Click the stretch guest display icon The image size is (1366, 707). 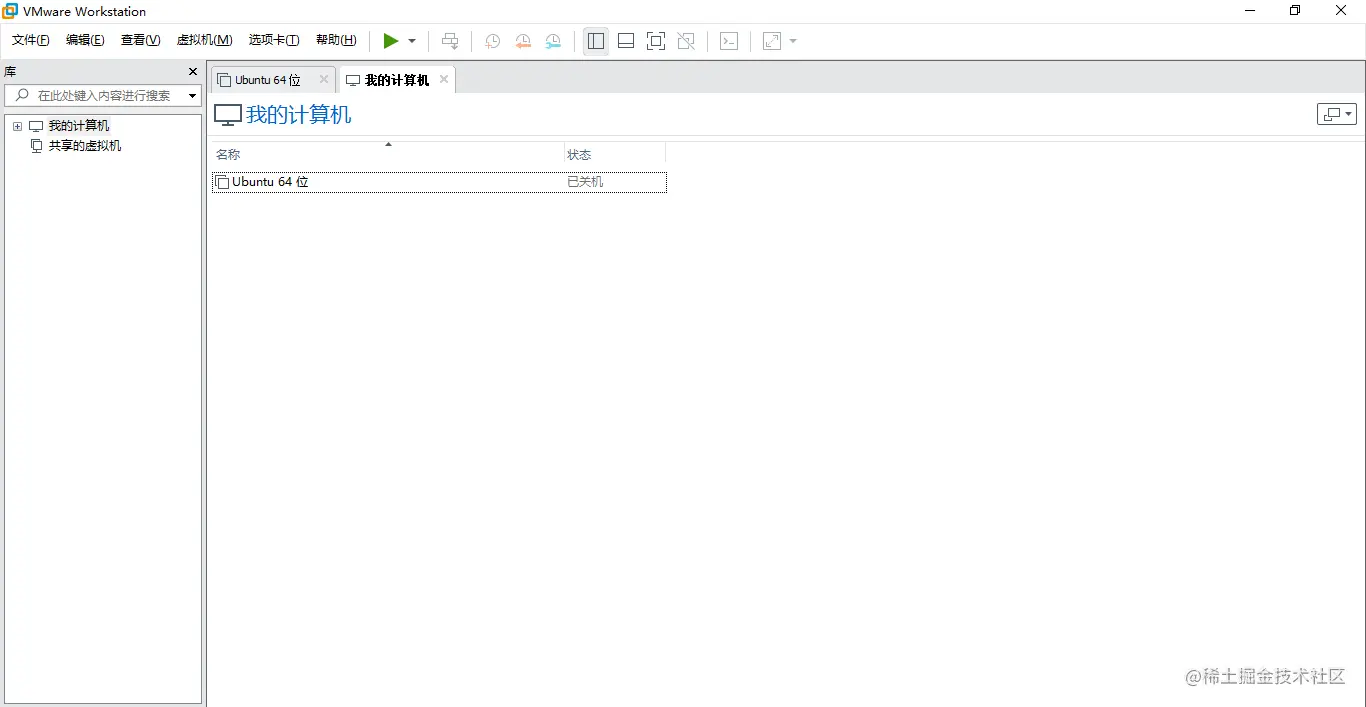(x=772, y=41)
